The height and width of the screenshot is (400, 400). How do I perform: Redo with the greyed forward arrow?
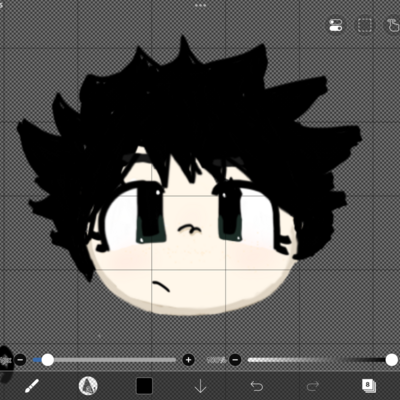click(x=313, y=386)
